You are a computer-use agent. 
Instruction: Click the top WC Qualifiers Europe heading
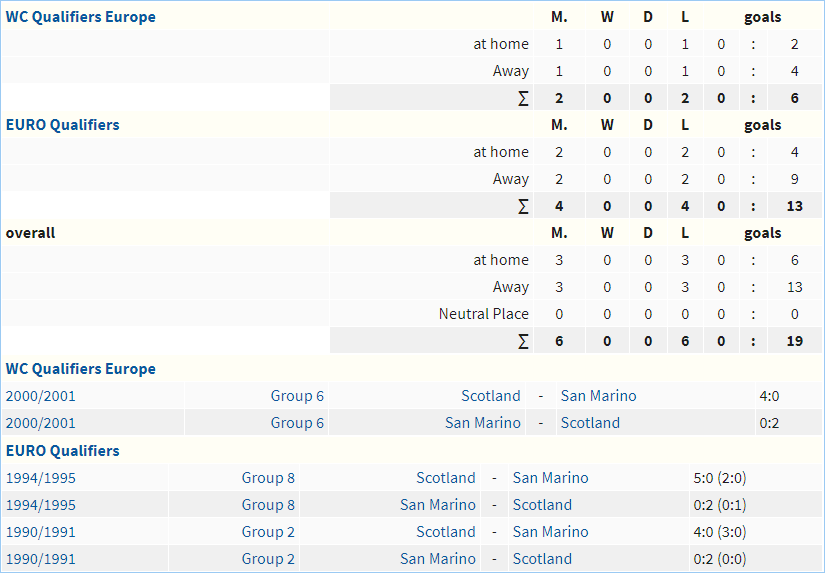(x=80, y=17)
